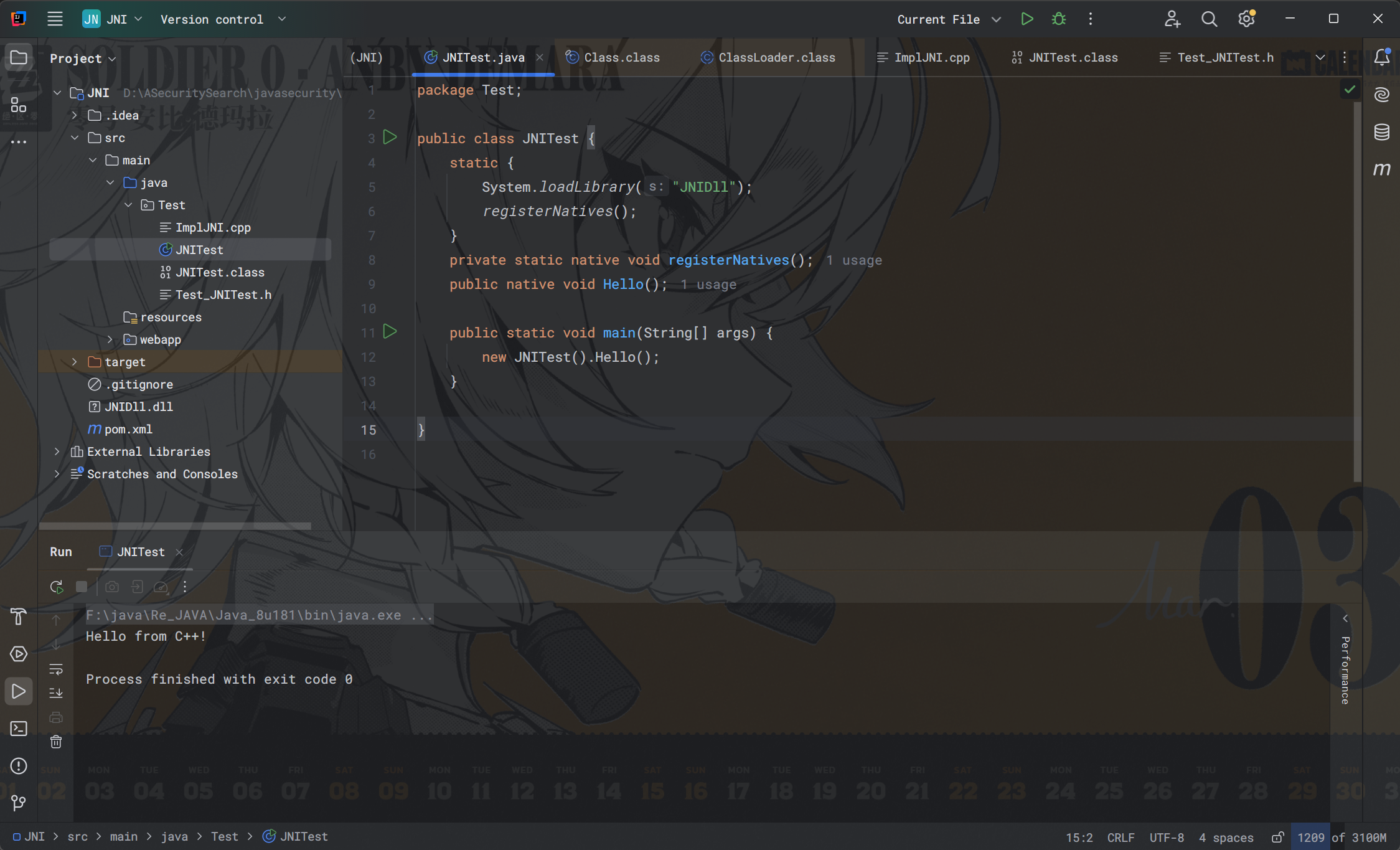Open the AI Assistant spiral icon
This screenshot has width=1400, height=850.
(x=1381, y=95)
